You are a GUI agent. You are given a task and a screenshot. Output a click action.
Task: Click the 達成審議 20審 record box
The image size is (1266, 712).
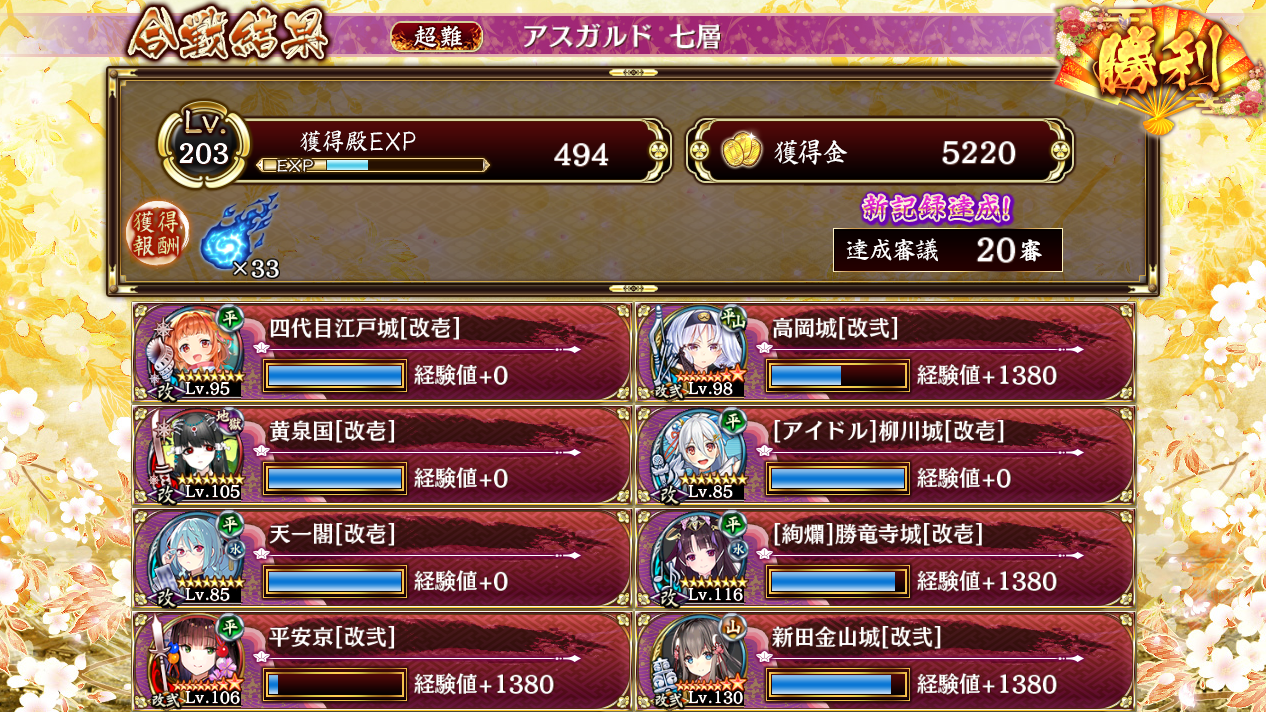click(947, 250)
